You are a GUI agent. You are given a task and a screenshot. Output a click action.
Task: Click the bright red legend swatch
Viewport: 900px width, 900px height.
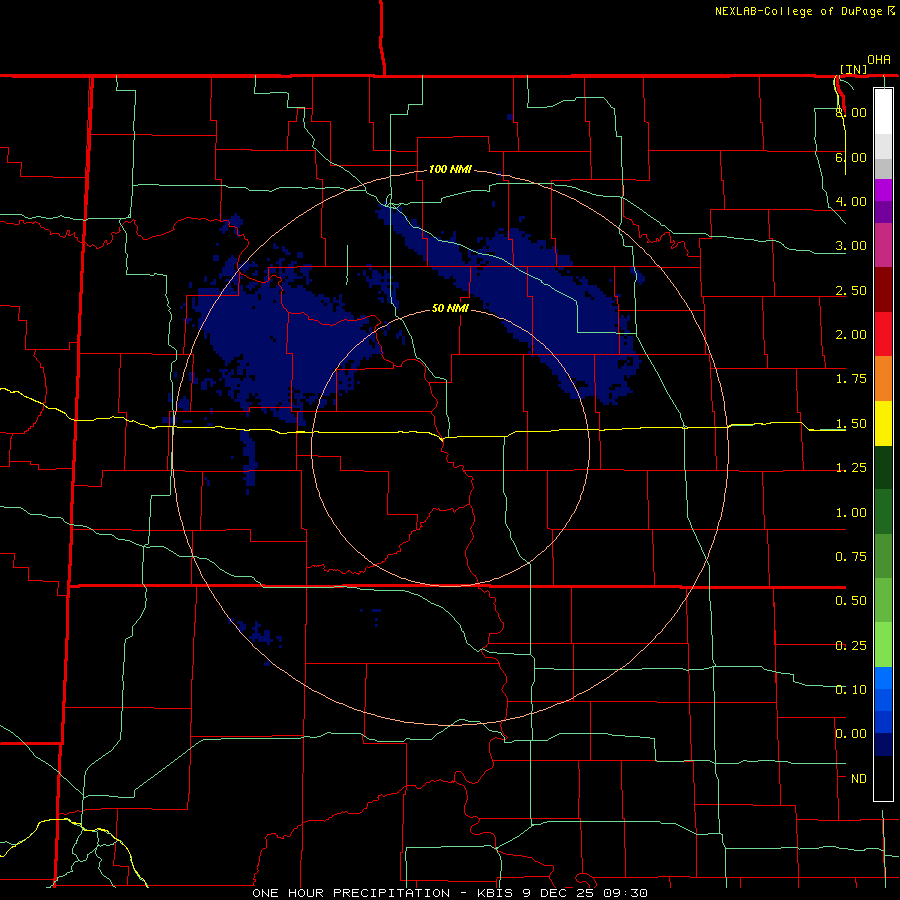(x=883, y=334)
